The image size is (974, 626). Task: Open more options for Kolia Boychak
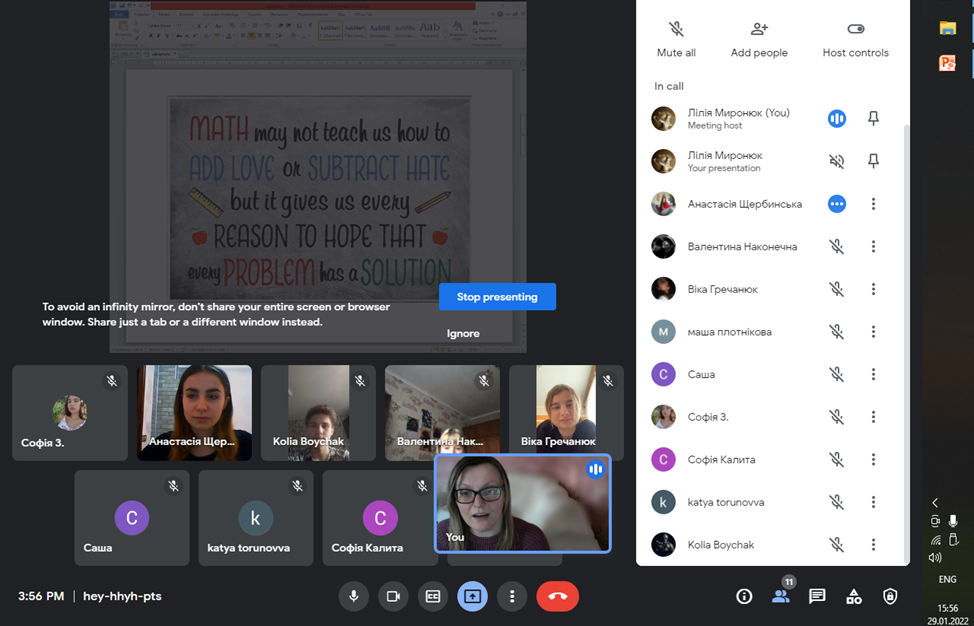873,545
